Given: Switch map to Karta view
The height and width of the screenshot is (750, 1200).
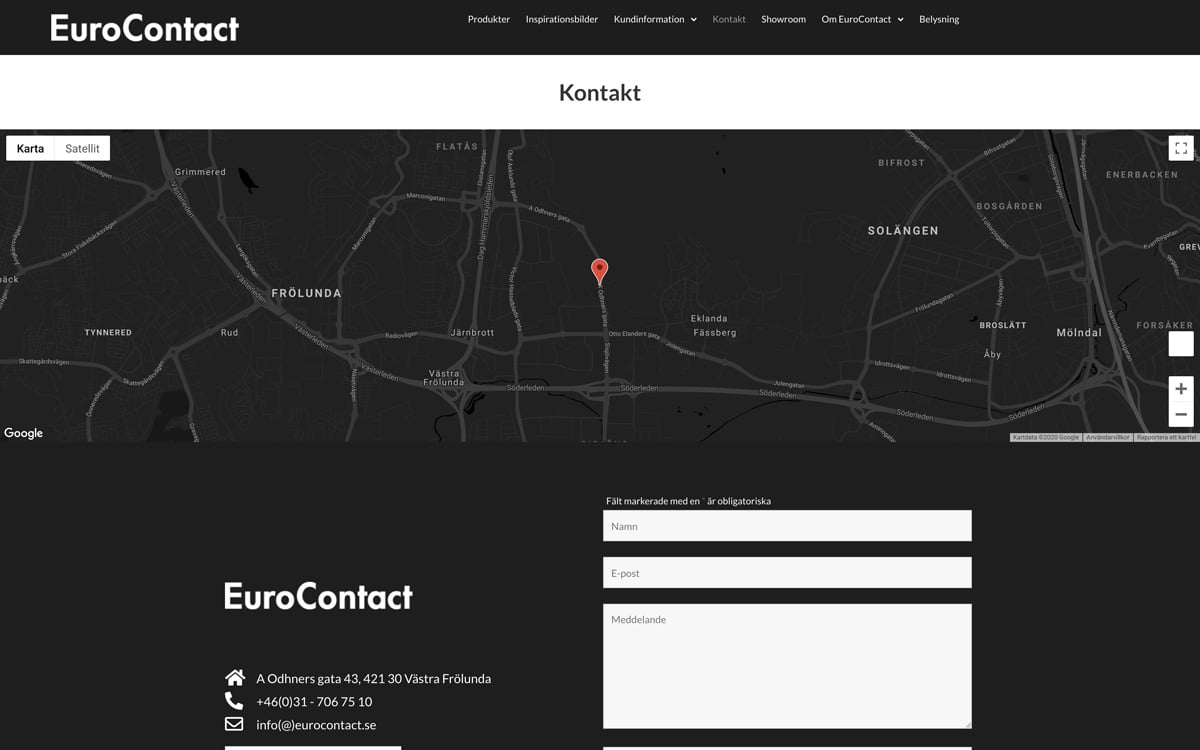Looking at the screenshot, I should [x=30, y=148].
